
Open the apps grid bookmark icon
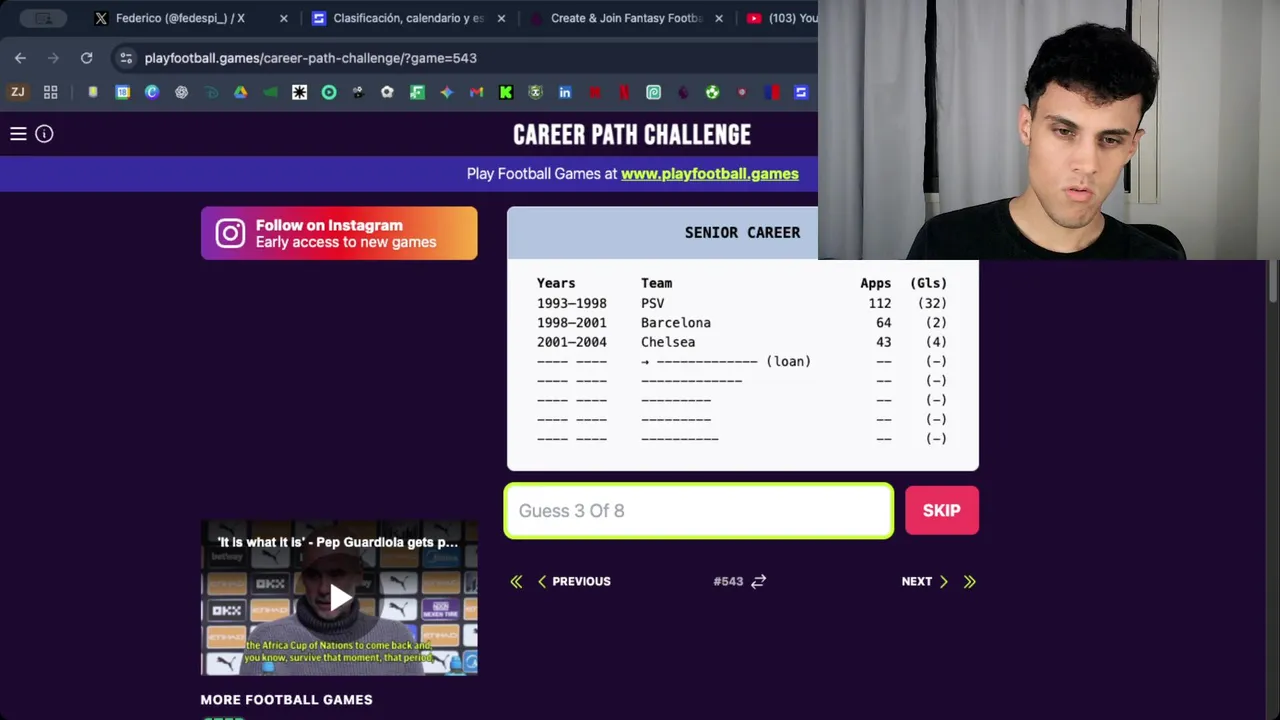(x=51, y=92)
